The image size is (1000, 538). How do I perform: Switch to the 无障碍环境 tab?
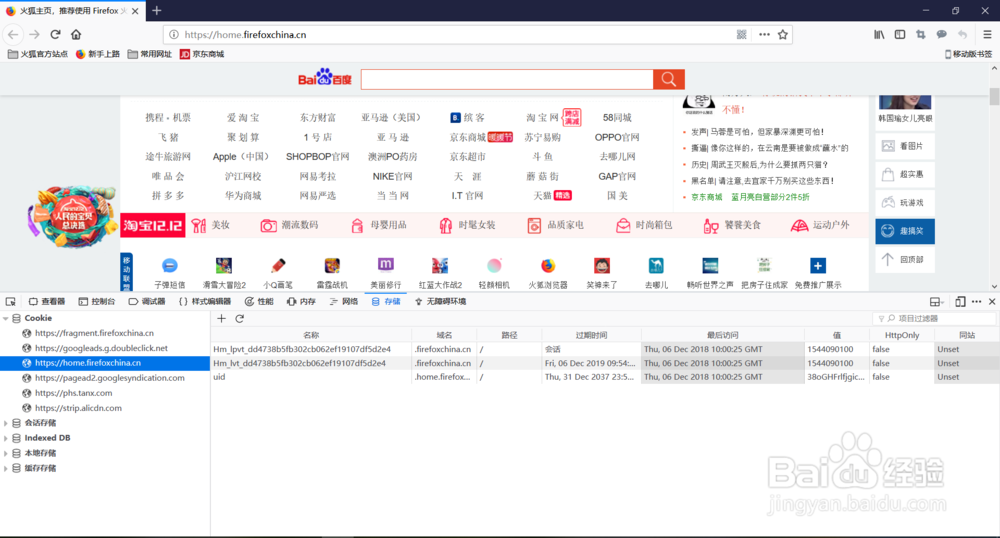point(440,302)
